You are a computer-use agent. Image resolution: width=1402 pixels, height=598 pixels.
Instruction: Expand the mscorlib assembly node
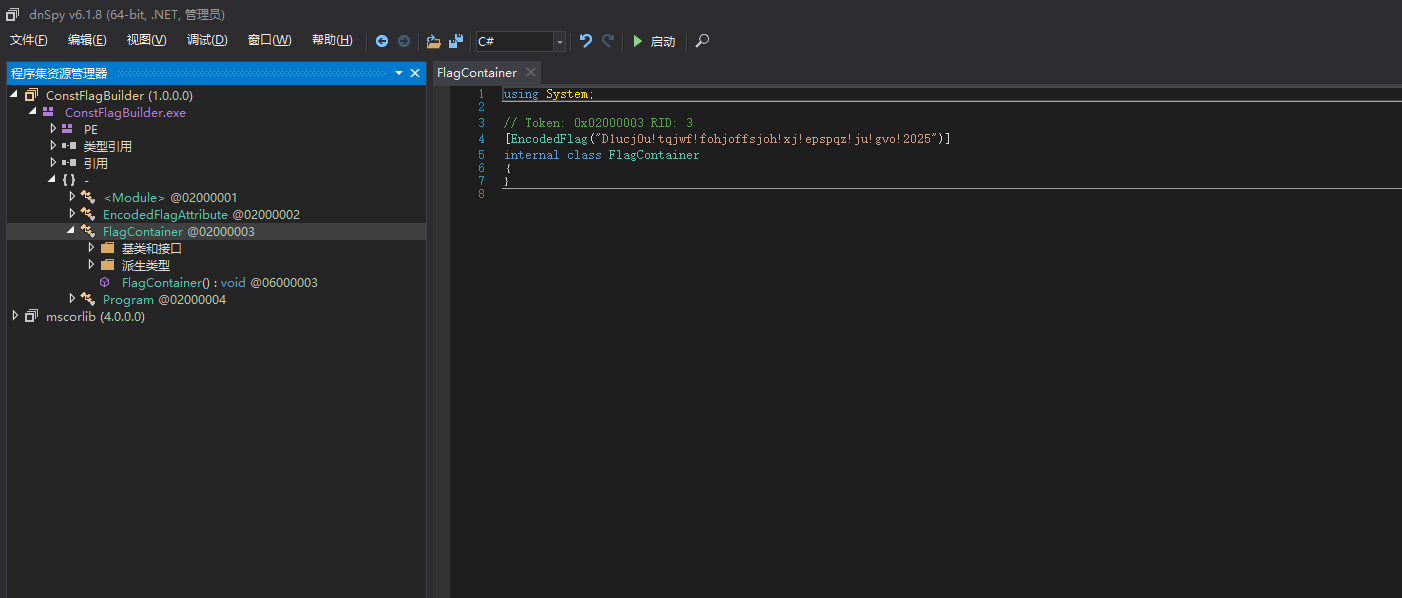pyautogui.click(x=15, y=316)
